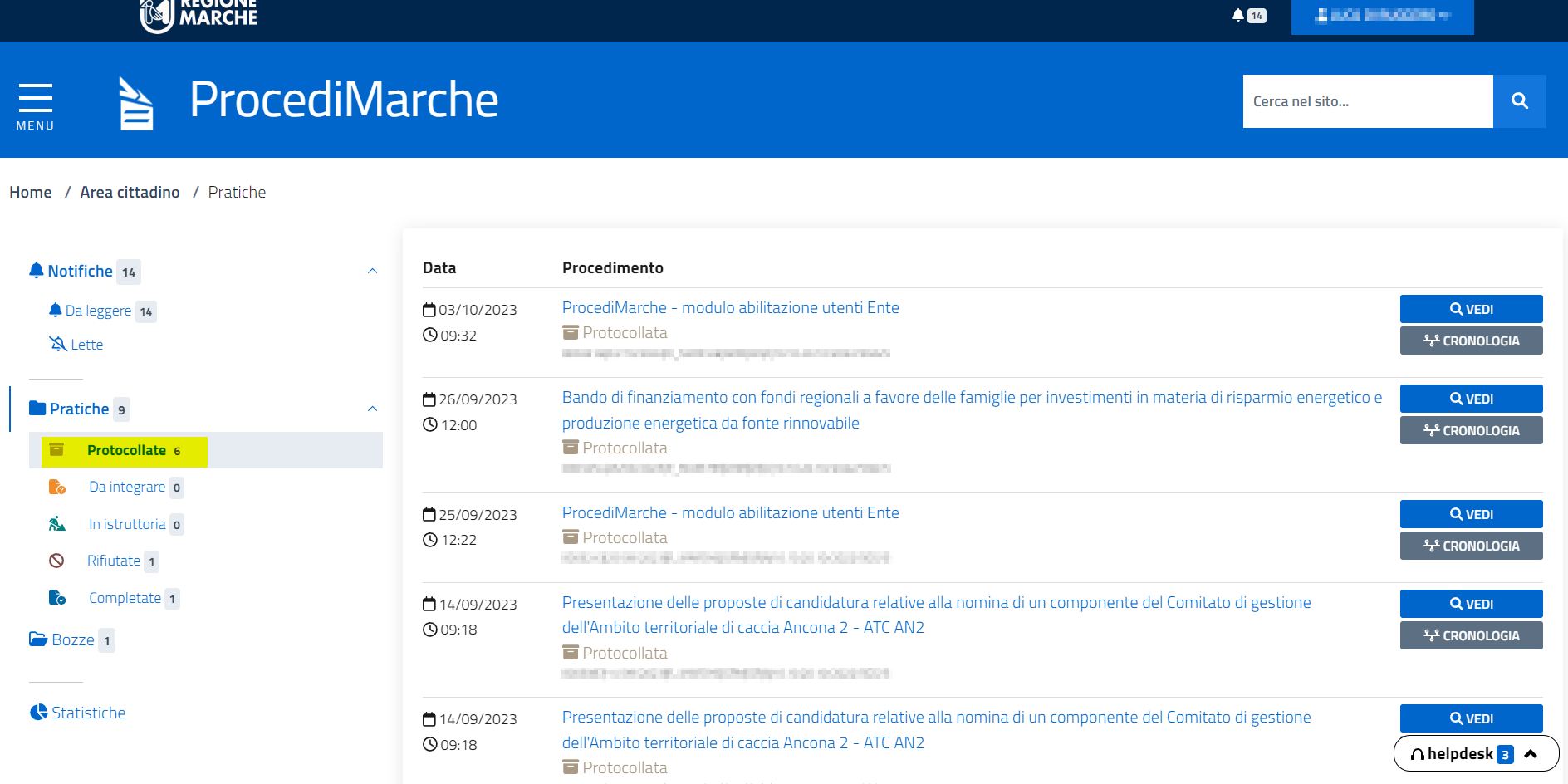The width and height of the screenshot is (1568, 784).
Task: Click the ProcediMarche document logo icon
Action: pyautogui.click(x=136, y=103)
